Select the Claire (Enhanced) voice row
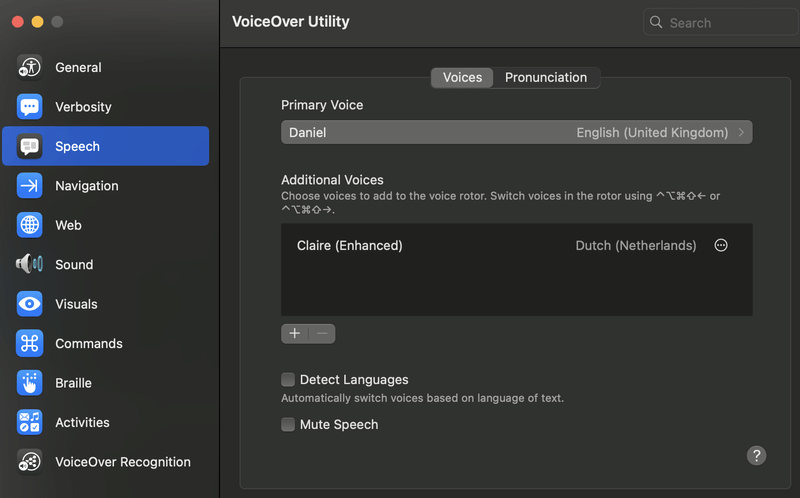This screenshot has height=498, width=800. click(x=516, y=245)
